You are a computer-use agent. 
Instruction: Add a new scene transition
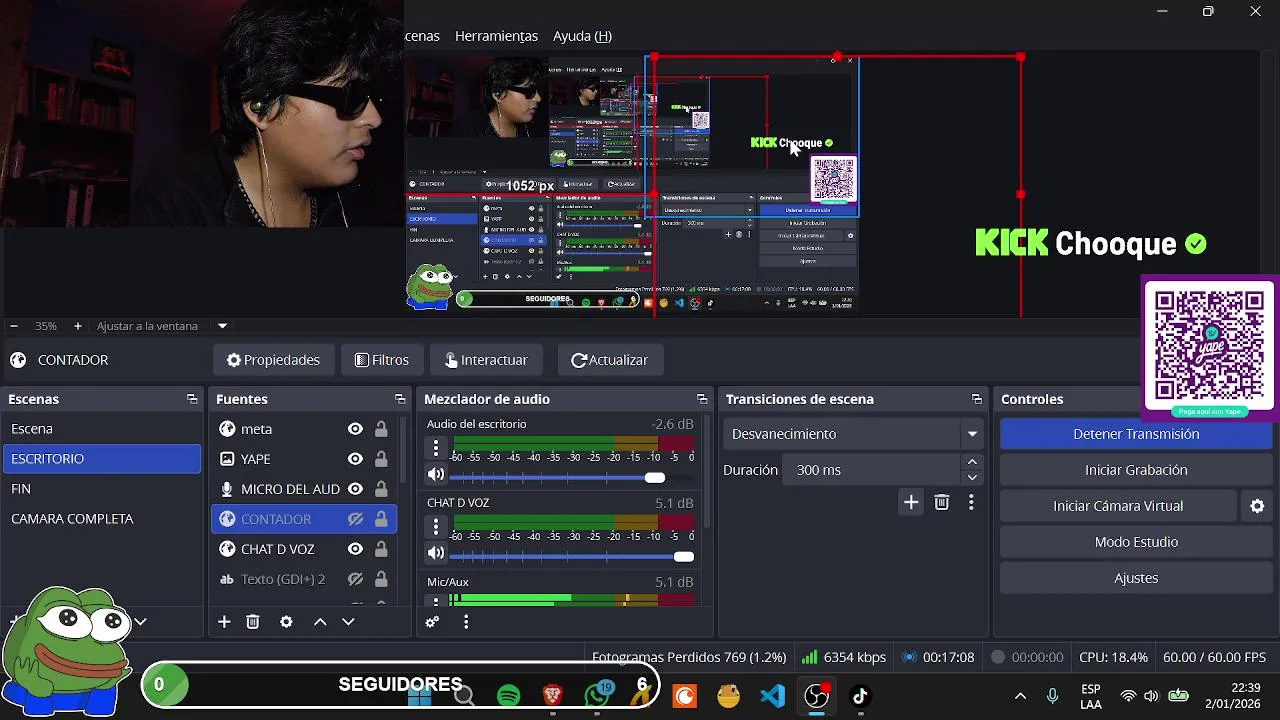(x=911, y=502)
